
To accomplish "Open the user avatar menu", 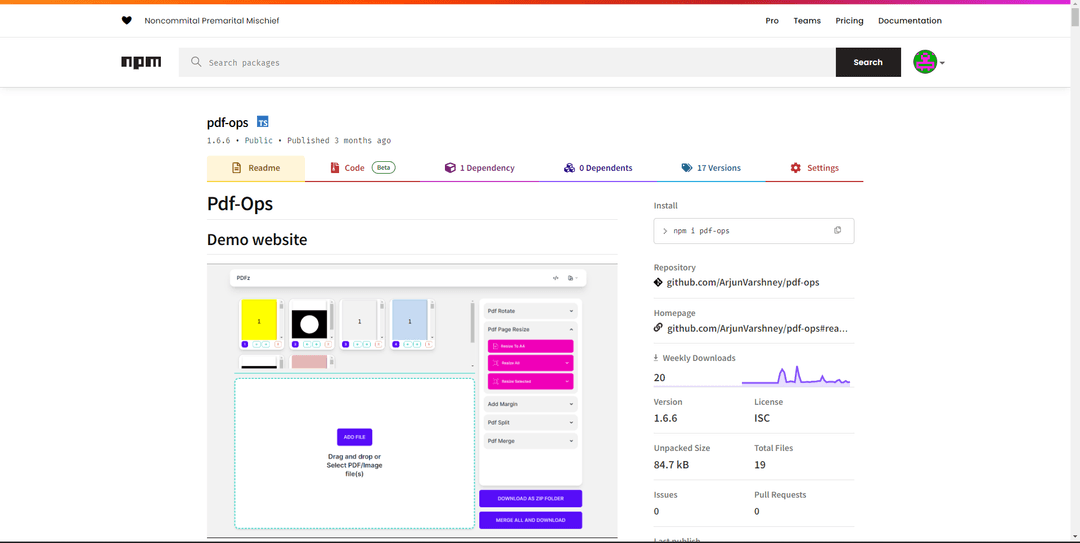I will pyautogui.click(x=925, y=62).
